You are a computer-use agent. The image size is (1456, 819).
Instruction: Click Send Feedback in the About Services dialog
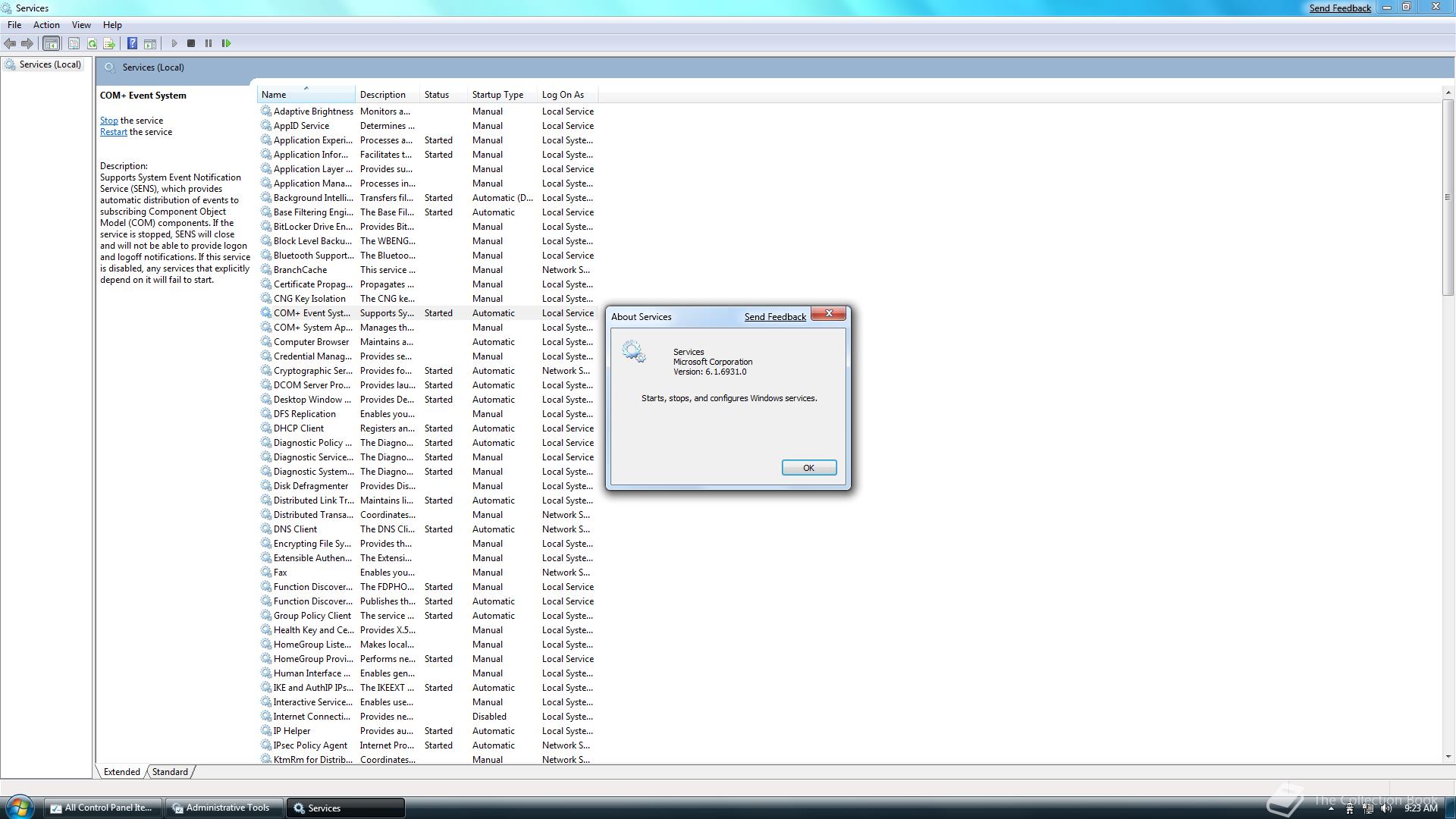pyautogui.click(x=775, y=317)
